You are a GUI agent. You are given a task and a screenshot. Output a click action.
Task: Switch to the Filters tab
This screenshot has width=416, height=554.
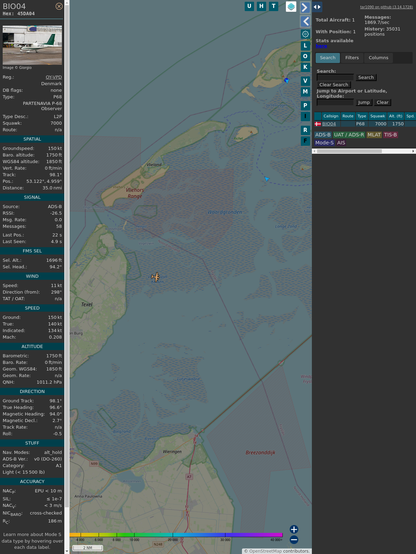click(x=352, y=58)
